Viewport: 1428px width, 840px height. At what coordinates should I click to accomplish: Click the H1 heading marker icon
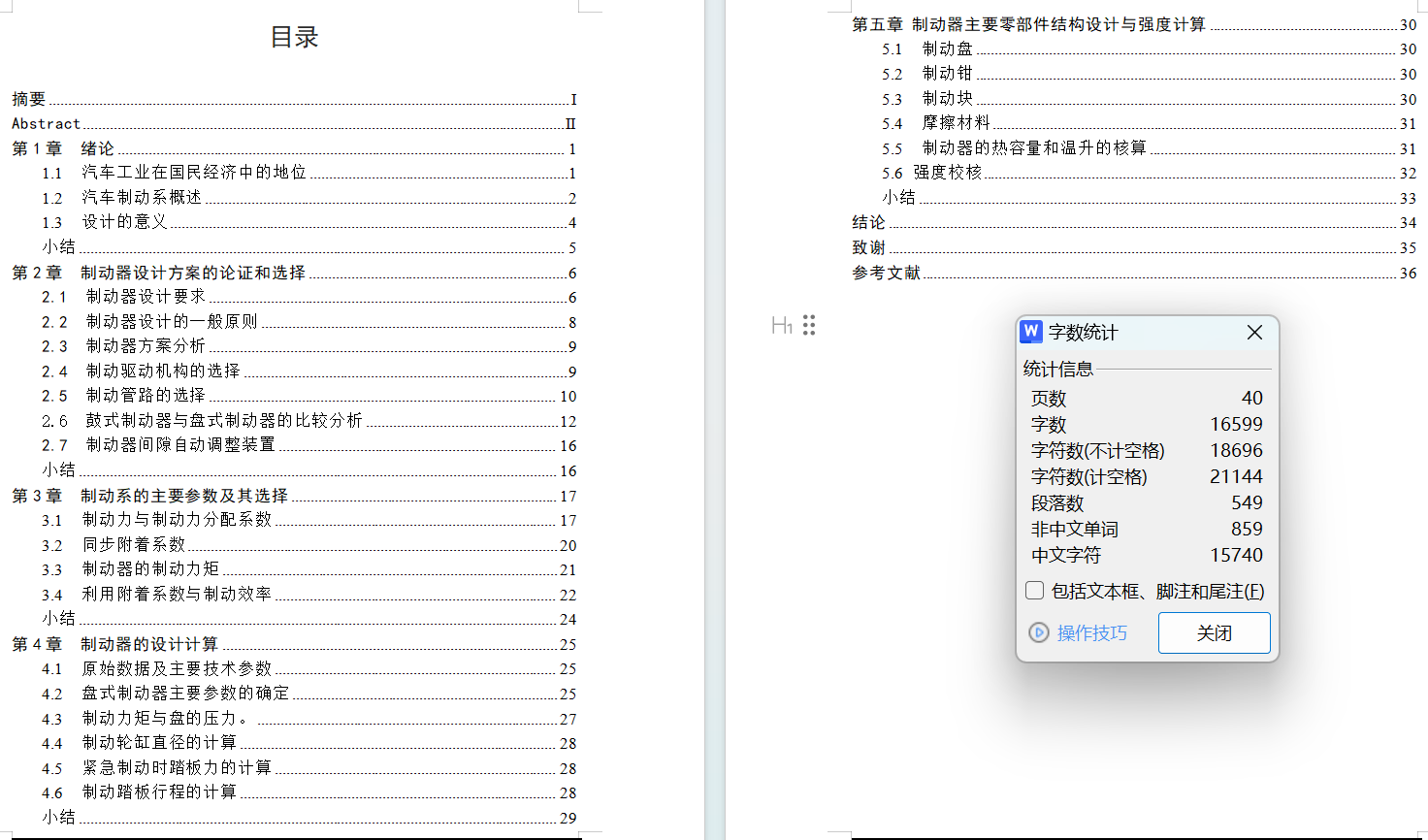pos(782,326)
